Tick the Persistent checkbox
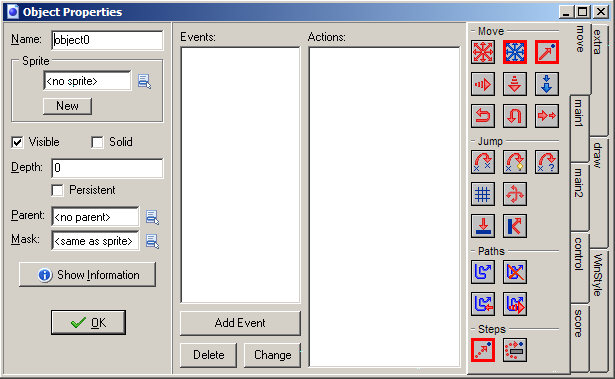 tap(57, 190)
